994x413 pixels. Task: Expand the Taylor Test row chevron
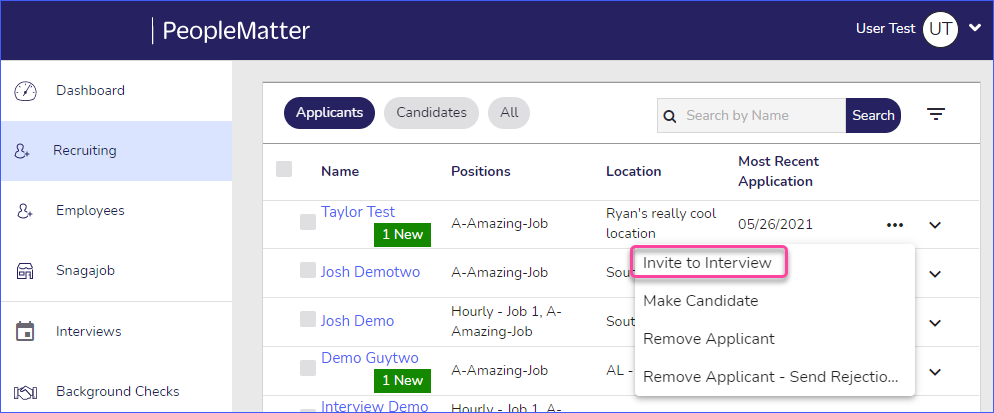click(935, 225)
